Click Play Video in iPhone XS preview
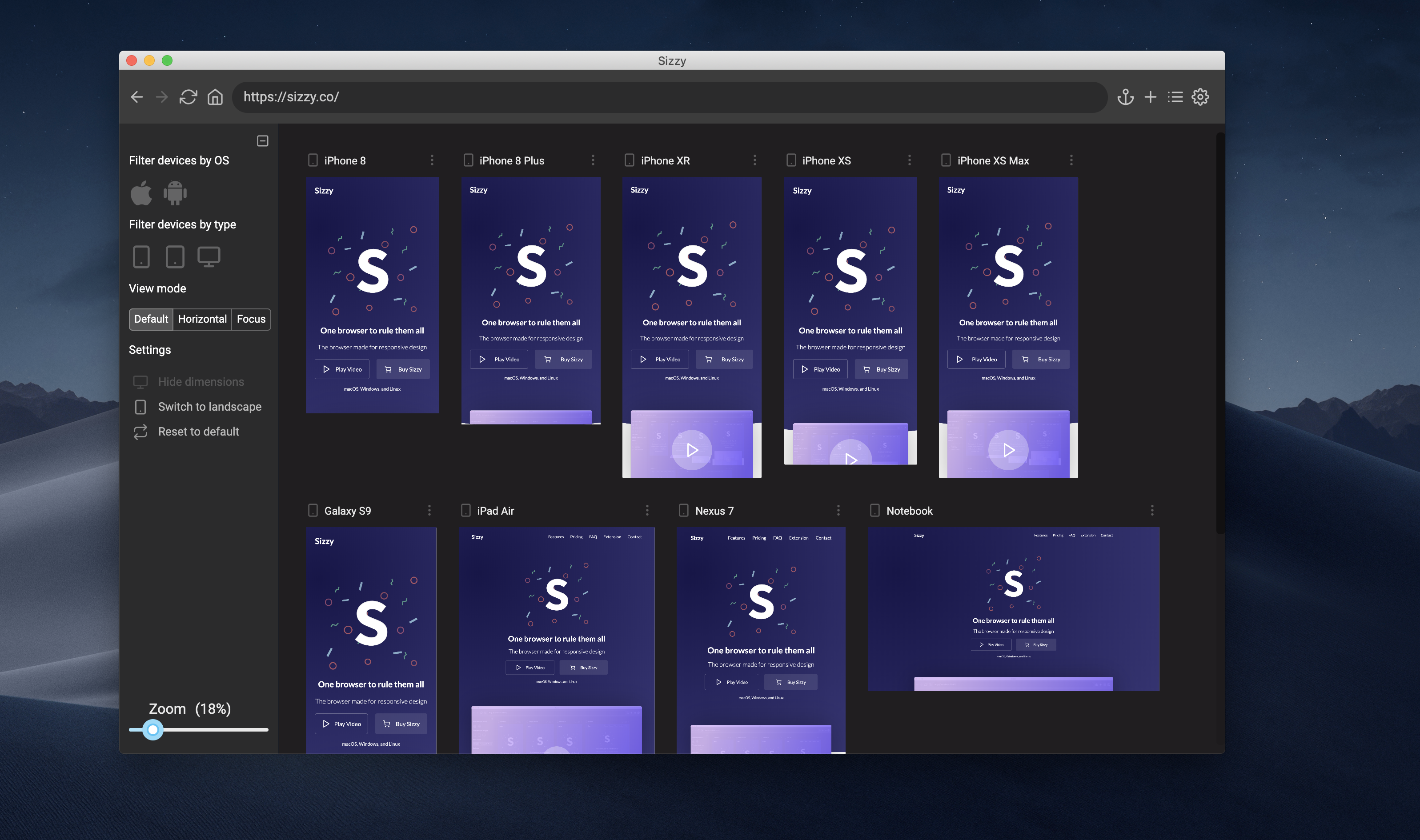The height and width of the screenshot is (840, 1420). (820, 370)
